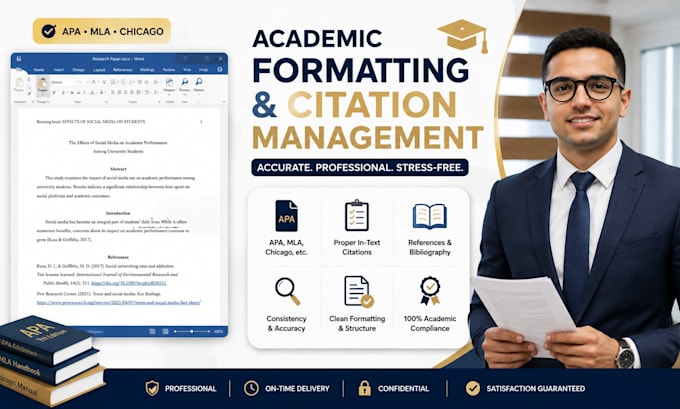The width and height of the screenshot is (680, 409).
Task: Click the zoom slider handle in Word
Action: (192, 331)
